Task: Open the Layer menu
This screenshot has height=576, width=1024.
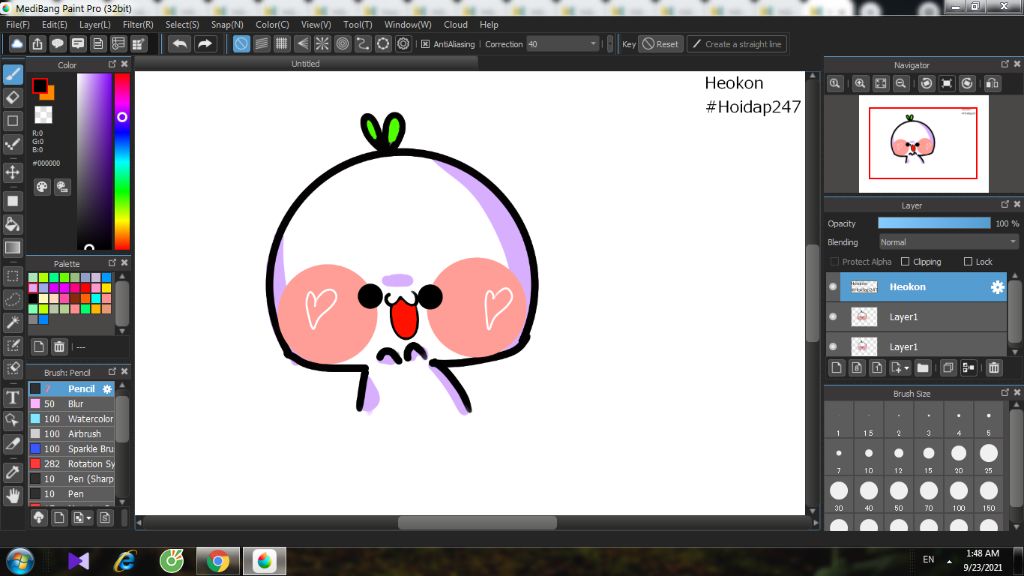Action: pos(95,25)
